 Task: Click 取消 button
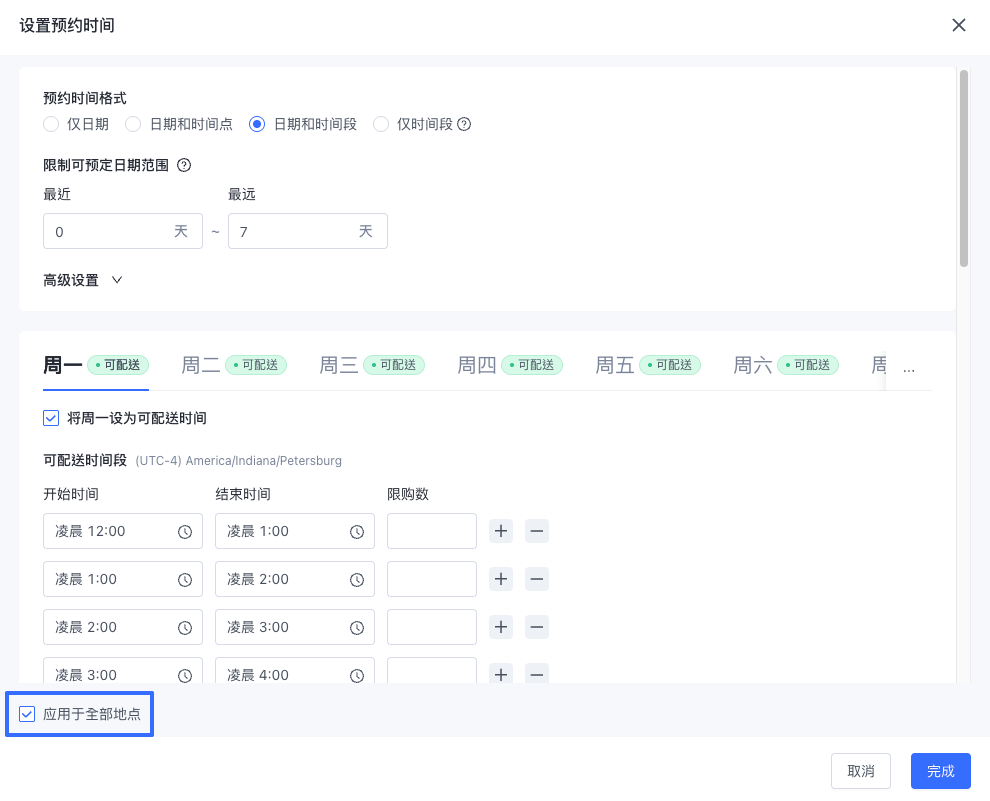[x=861, y=771]
